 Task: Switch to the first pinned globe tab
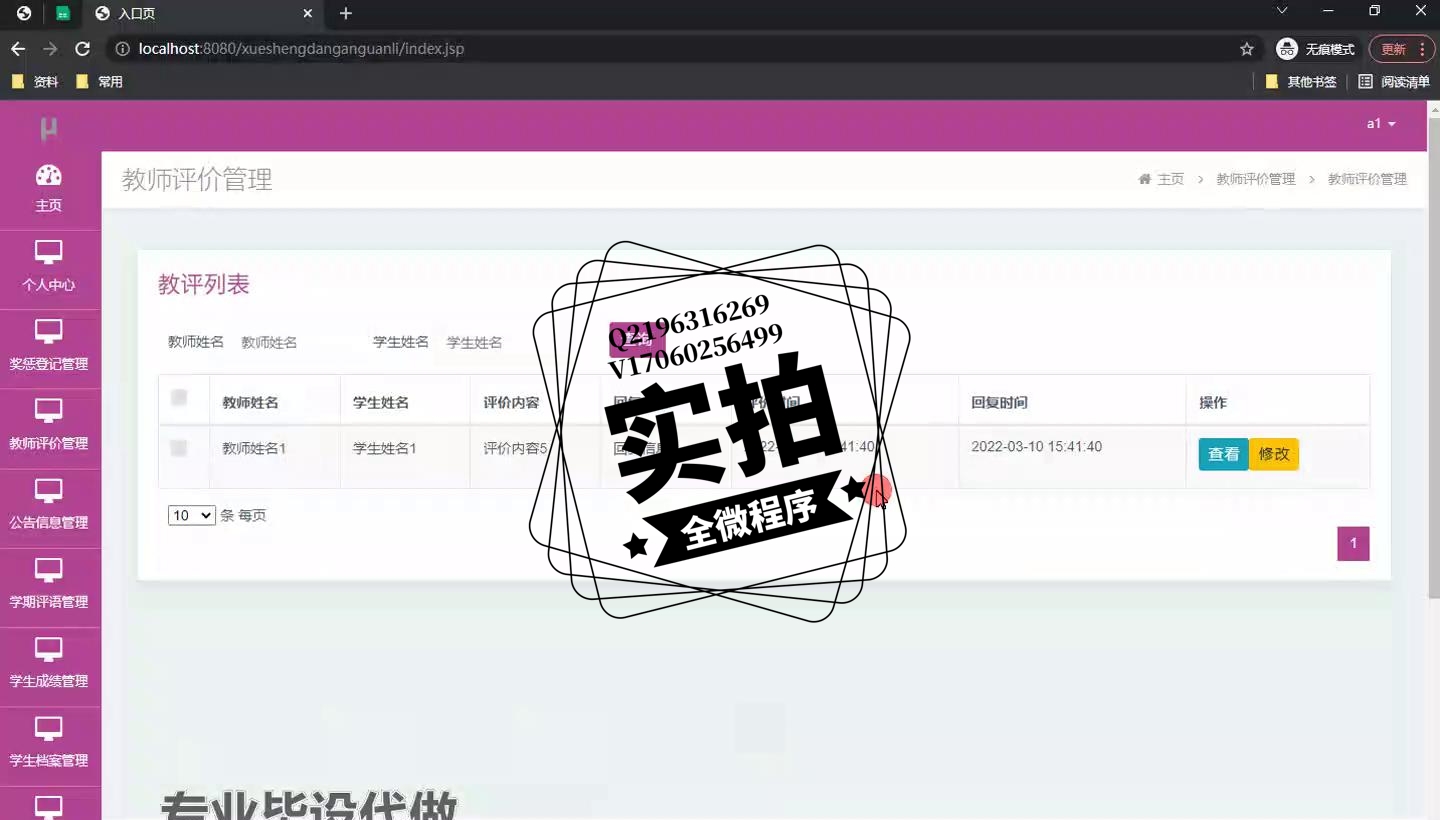(x=24, y=14)
